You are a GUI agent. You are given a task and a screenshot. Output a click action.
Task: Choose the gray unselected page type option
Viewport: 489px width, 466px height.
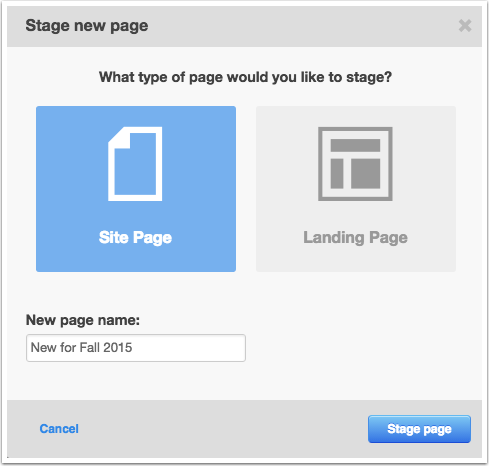pos(356,189)
